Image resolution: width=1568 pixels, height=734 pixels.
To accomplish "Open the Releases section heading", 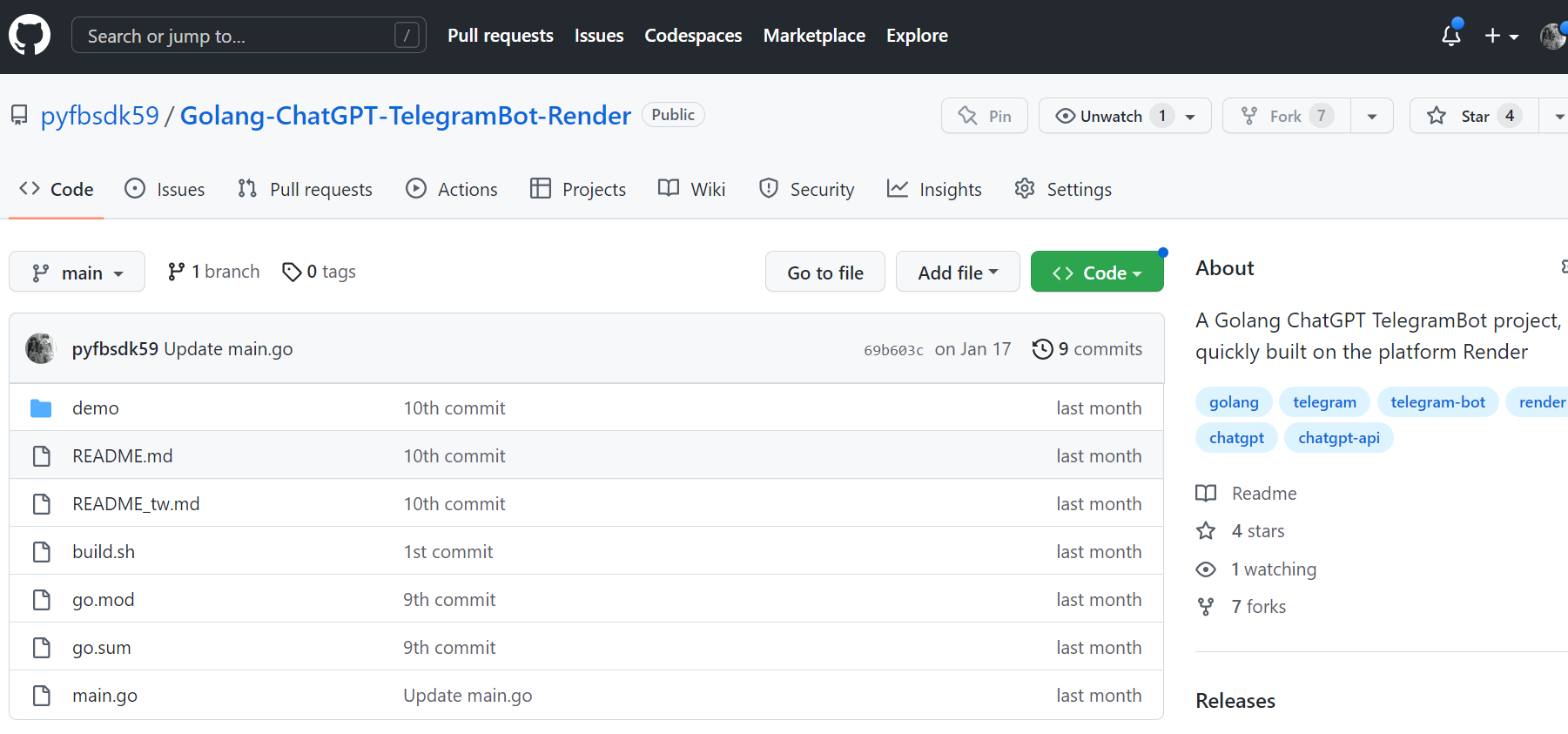I will coord(1235,701).
